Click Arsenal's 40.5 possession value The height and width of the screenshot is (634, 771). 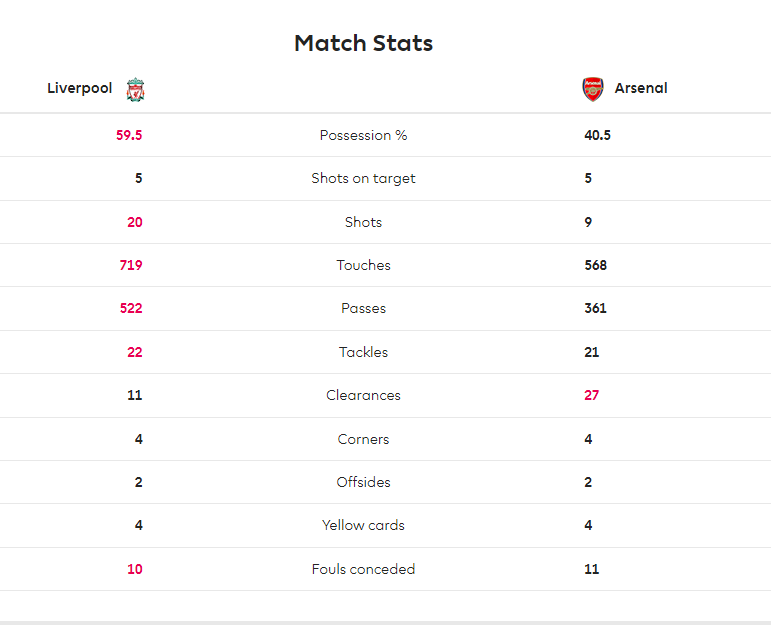click(x=597, y=135)
